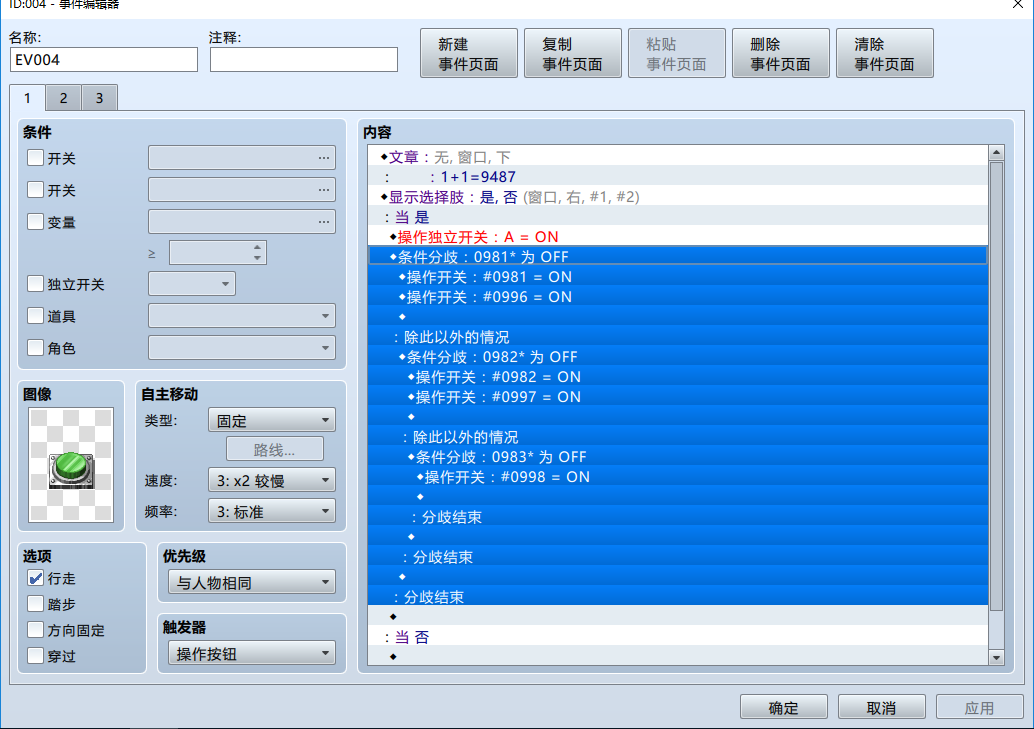This screenshot has height=729, width=1034.
Task: Open second 开关 switch selector ellipsis field
Action: (x=242, y=189)
